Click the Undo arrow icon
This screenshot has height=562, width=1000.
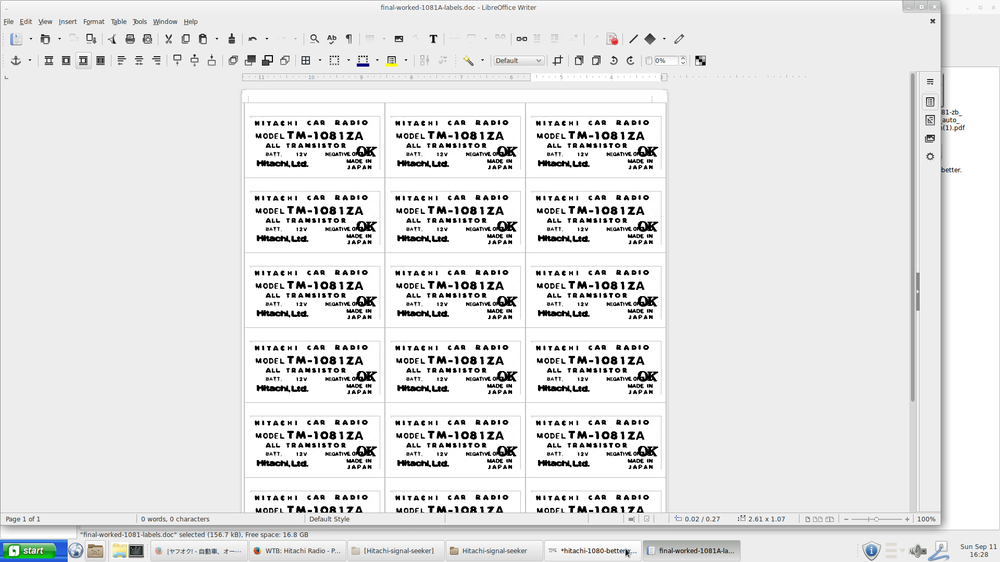point(253,39)
